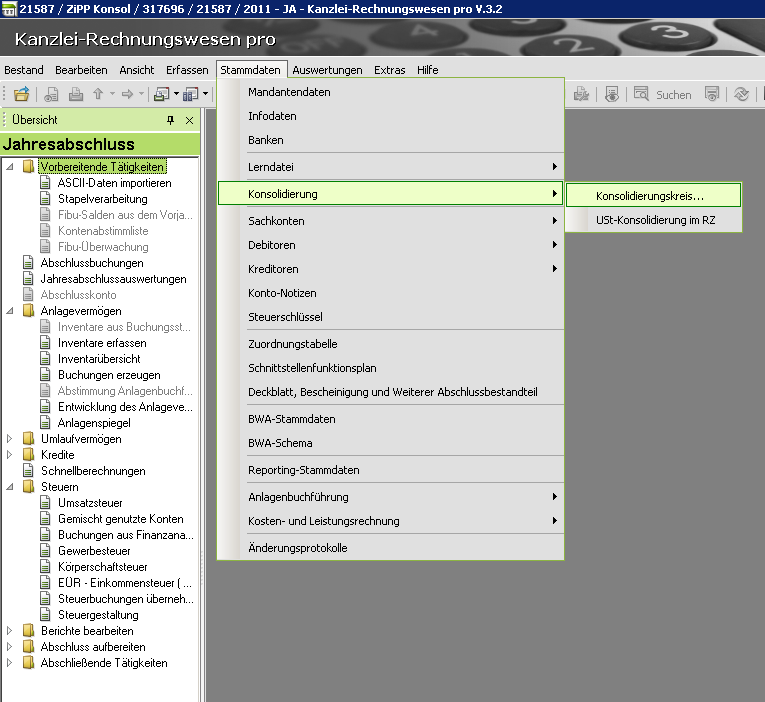This screenshot has height=702, width=765.
Task: Open the dropdown arrow beside the right arrow
Action: 141,94
